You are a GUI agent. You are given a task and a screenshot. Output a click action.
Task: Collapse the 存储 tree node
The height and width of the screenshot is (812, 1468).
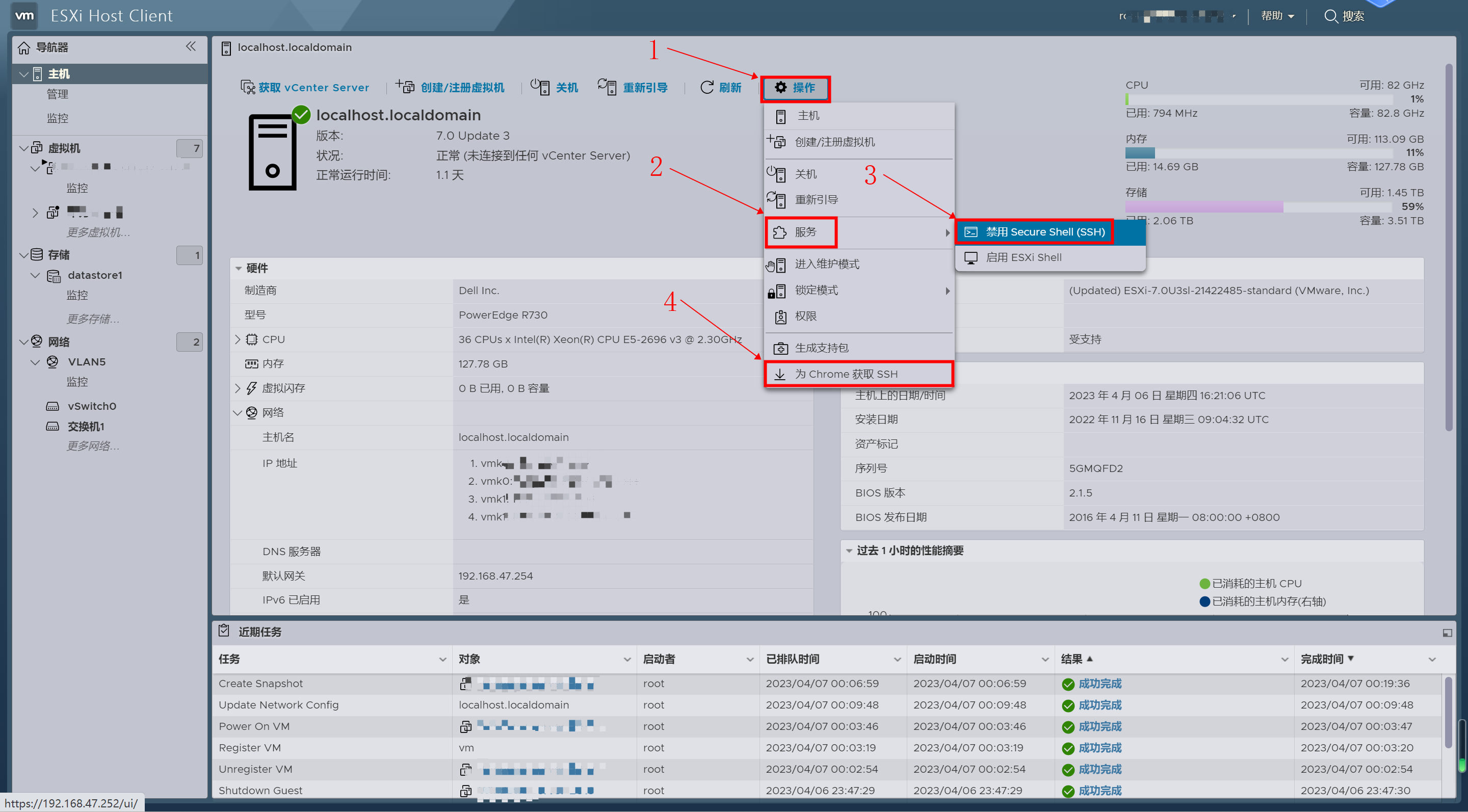click(x=24, y=255)
